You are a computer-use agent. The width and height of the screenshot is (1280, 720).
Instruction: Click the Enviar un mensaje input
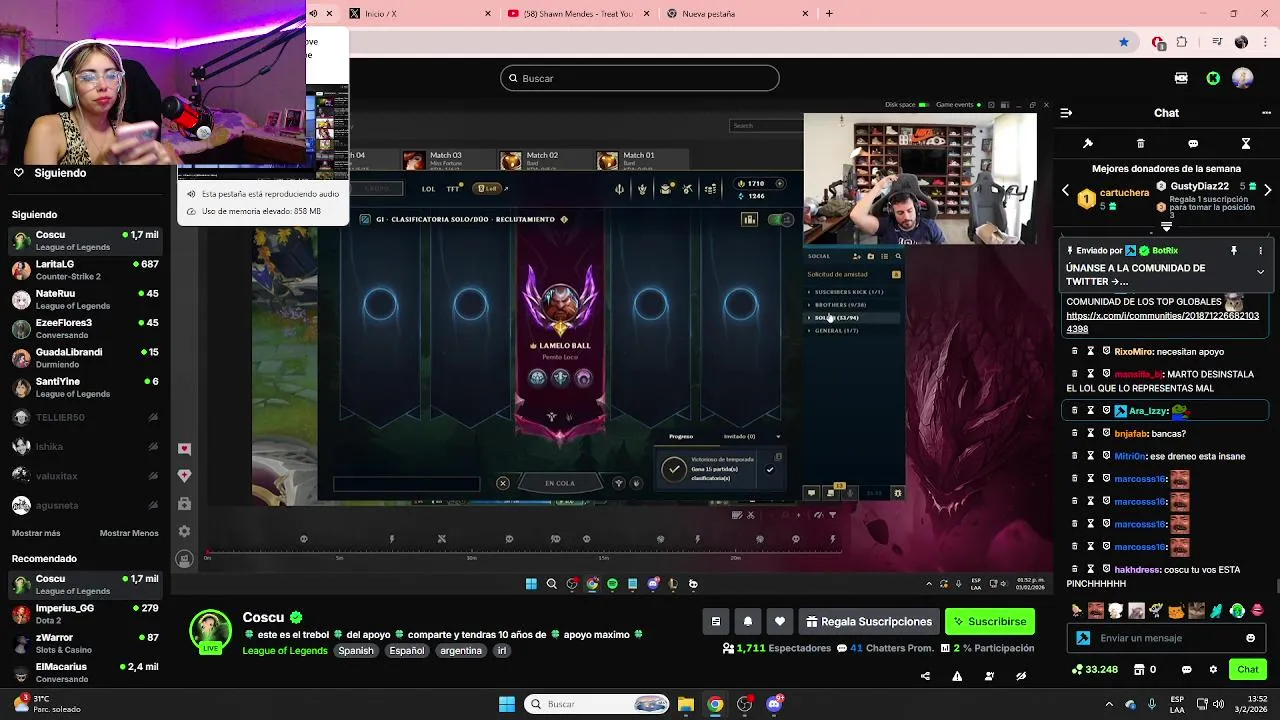coord(1168,638)
